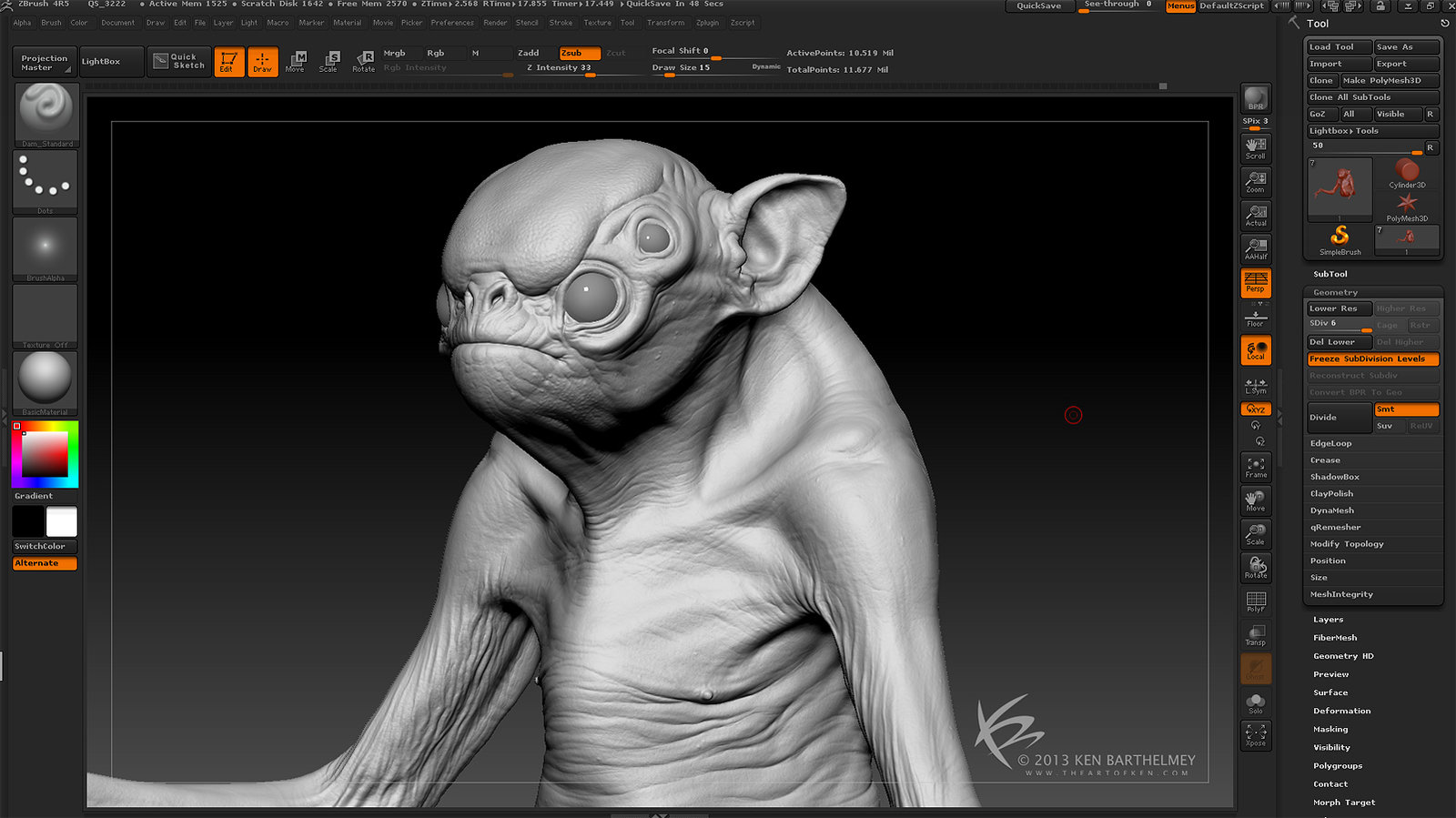Open the Texture Off selector
Image resolution: width=1456 pixels, height=818 pixels.
(x=45, y=317)
